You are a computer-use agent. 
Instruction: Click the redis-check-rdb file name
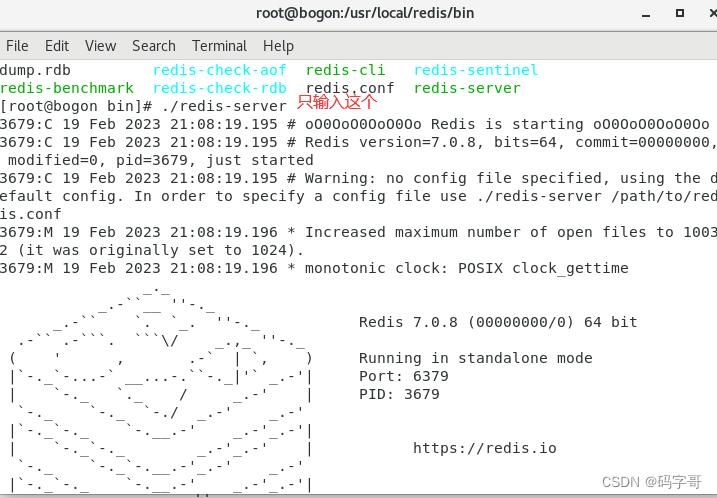pyautogui.click(x=219, y=88)
